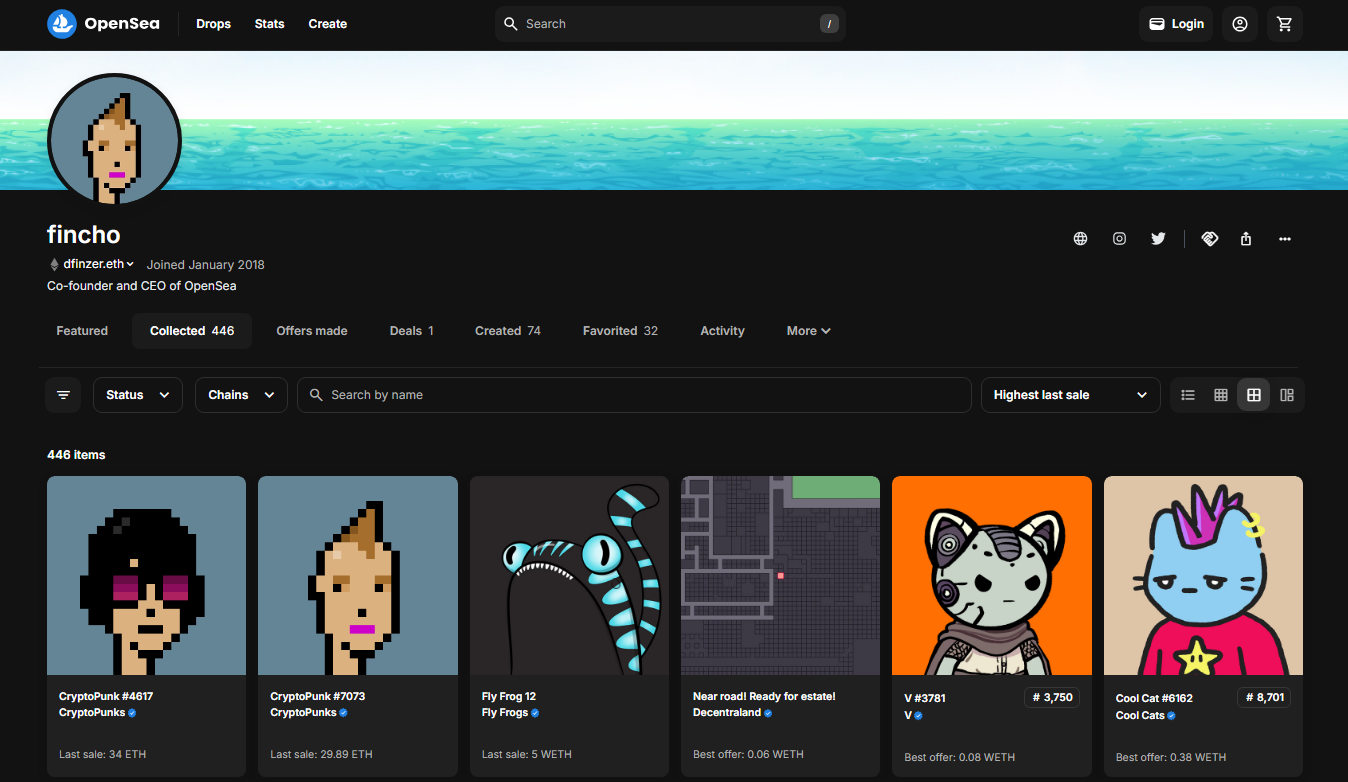
Task: Open the Decentraland collection link
Action: [x=727, y=713]
